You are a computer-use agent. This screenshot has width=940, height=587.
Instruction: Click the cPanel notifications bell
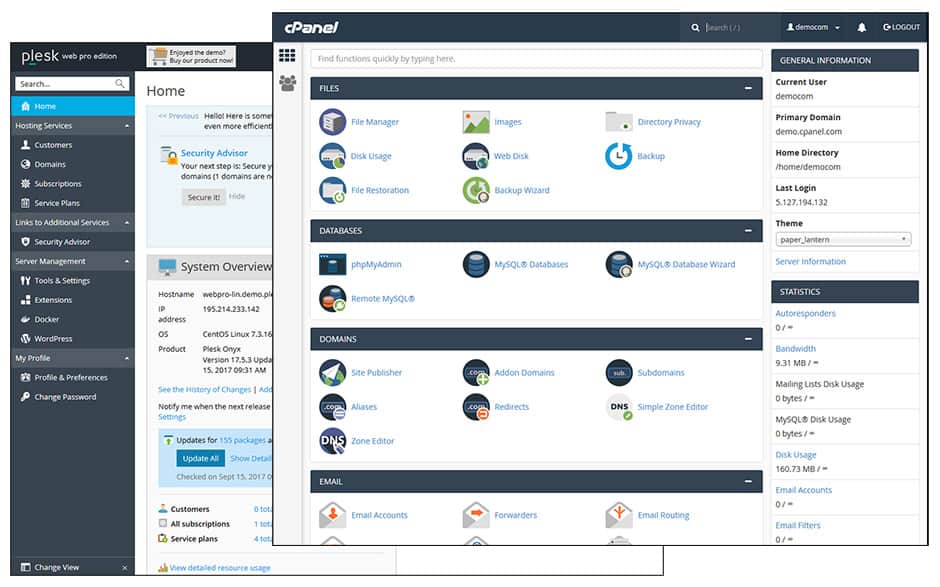coord(861,28)
